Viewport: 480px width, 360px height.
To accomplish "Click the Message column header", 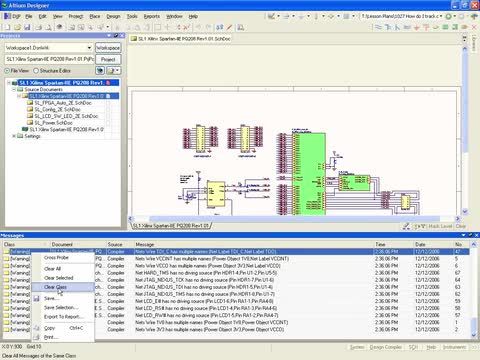I will click(254, 244).
